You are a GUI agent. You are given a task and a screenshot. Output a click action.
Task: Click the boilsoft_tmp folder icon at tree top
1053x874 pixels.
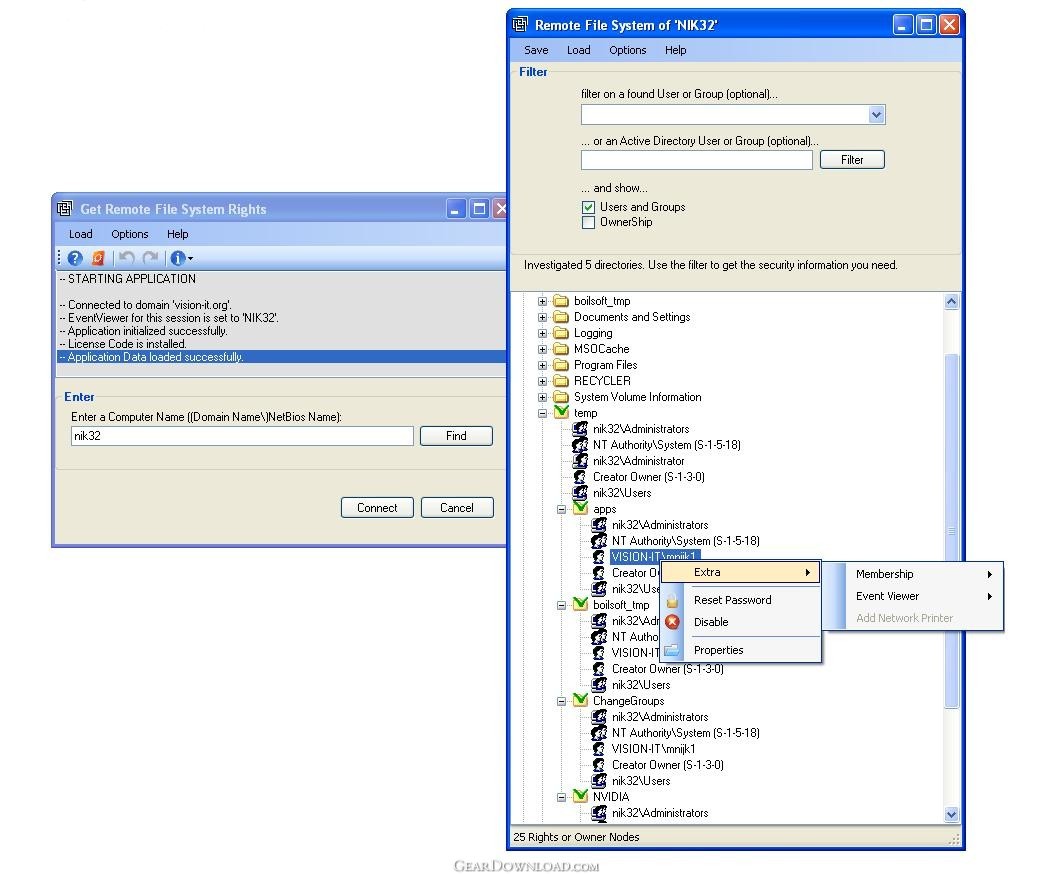tap(561, 301)
